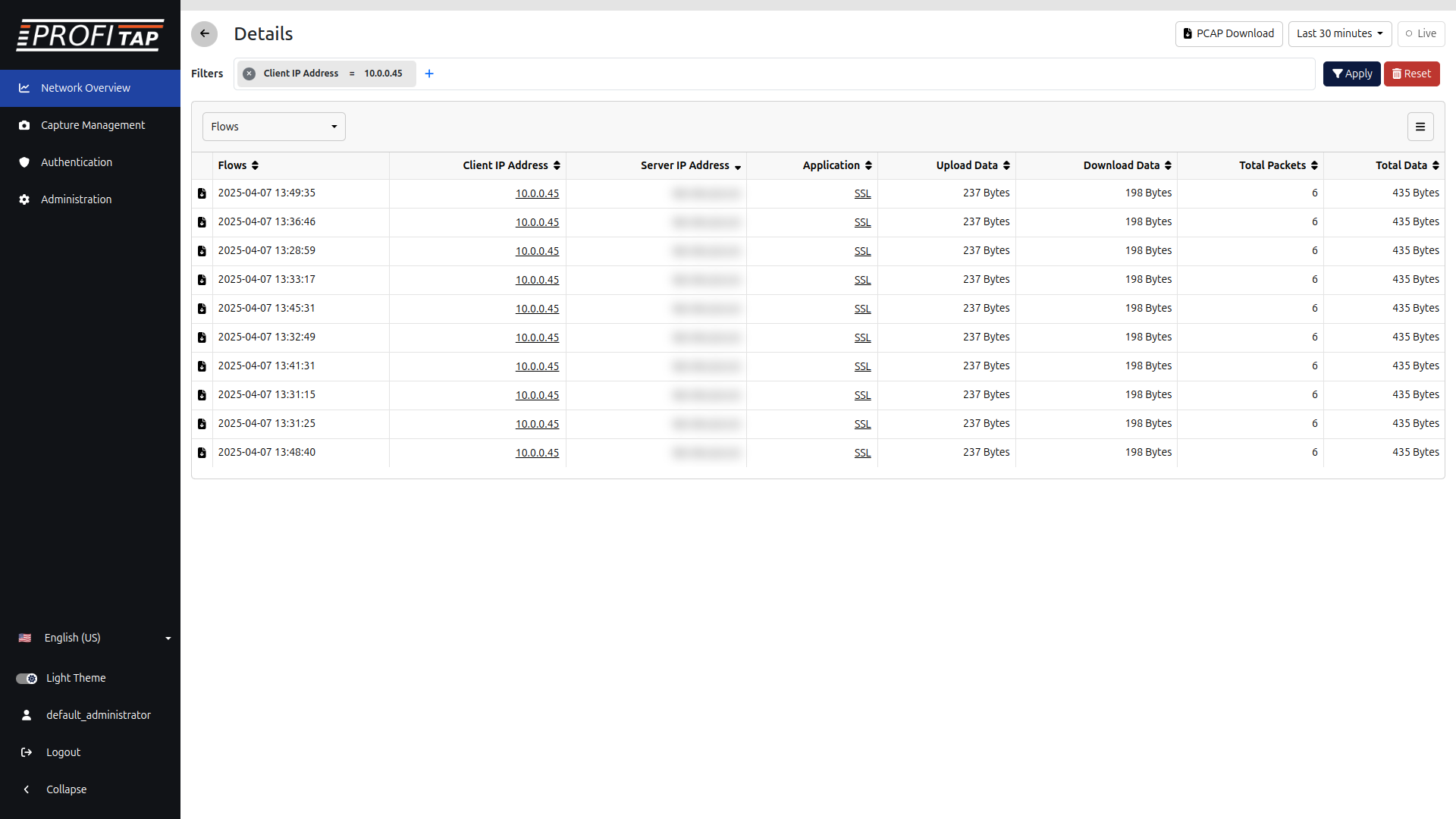Viewport: 1456px width, 819px height.
Task: Open the table column menu hamburger icon
Action: (x=1420, y=127)
